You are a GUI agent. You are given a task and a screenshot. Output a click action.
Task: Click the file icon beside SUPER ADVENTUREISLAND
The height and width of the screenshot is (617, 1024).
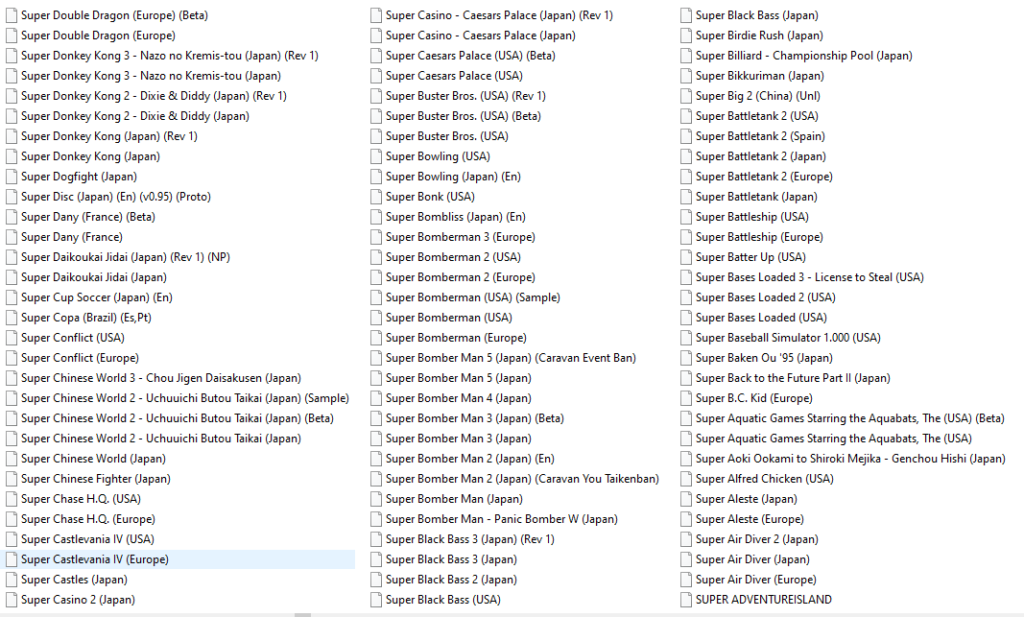[x=686, y=600]
